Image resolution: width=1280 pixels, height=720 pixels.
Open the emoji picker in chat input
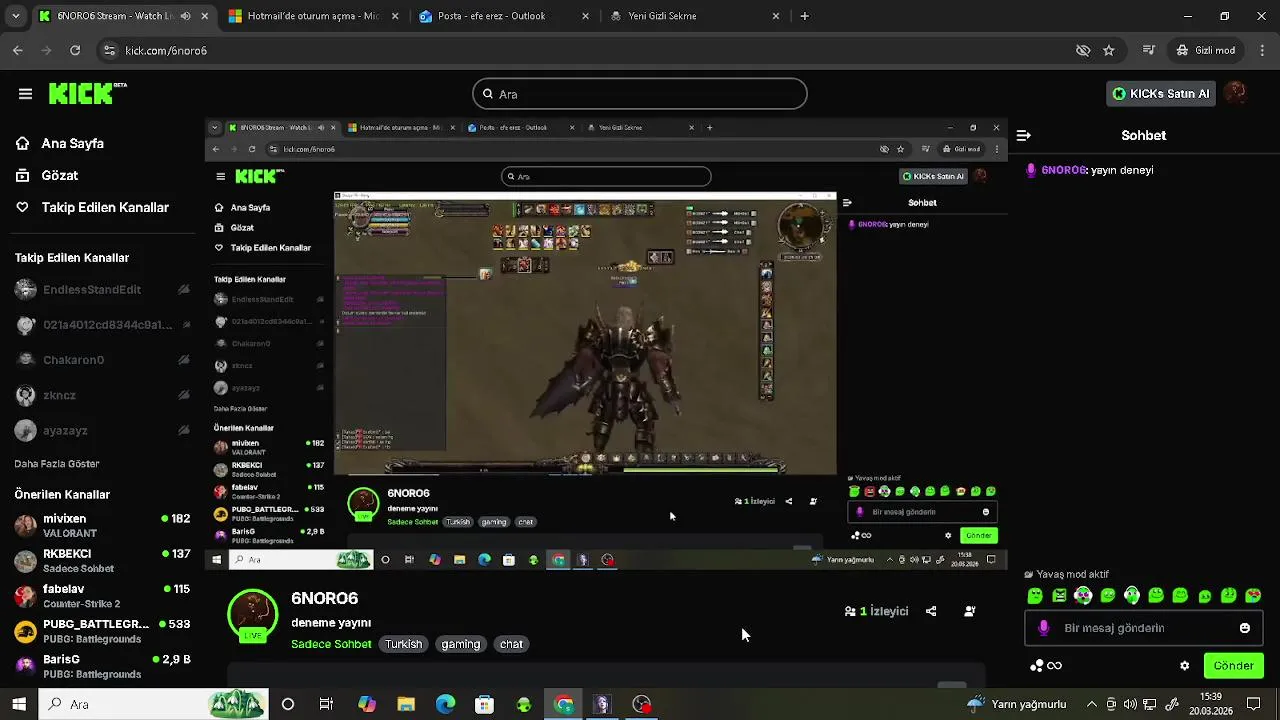coord(1245,628)
